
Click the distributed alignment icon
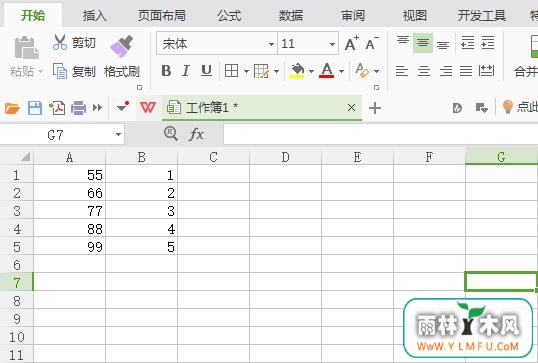pyautogui.click(x=487, y=71)
